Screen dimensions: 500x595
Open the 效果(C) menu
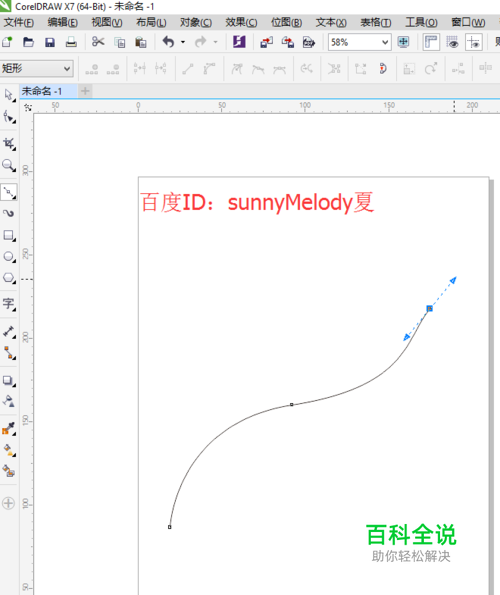(x=241, y=23)
